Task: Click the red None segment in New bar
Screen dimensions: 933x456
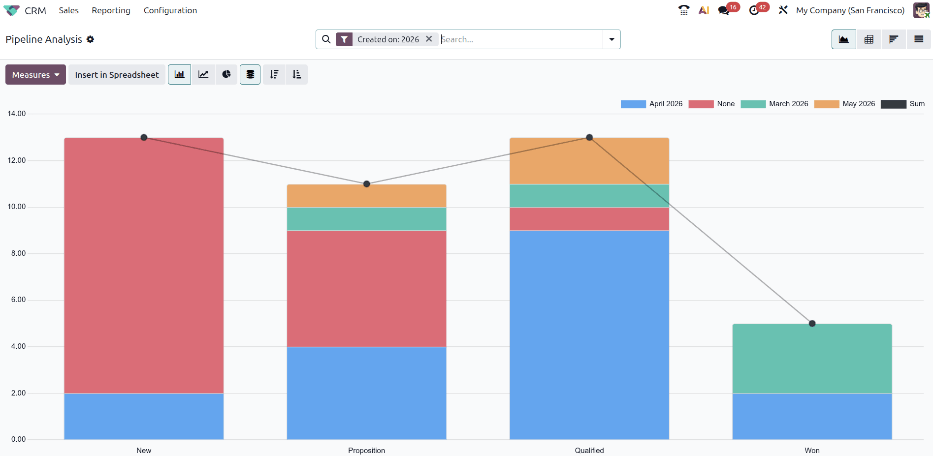Action: pos(143,266)
